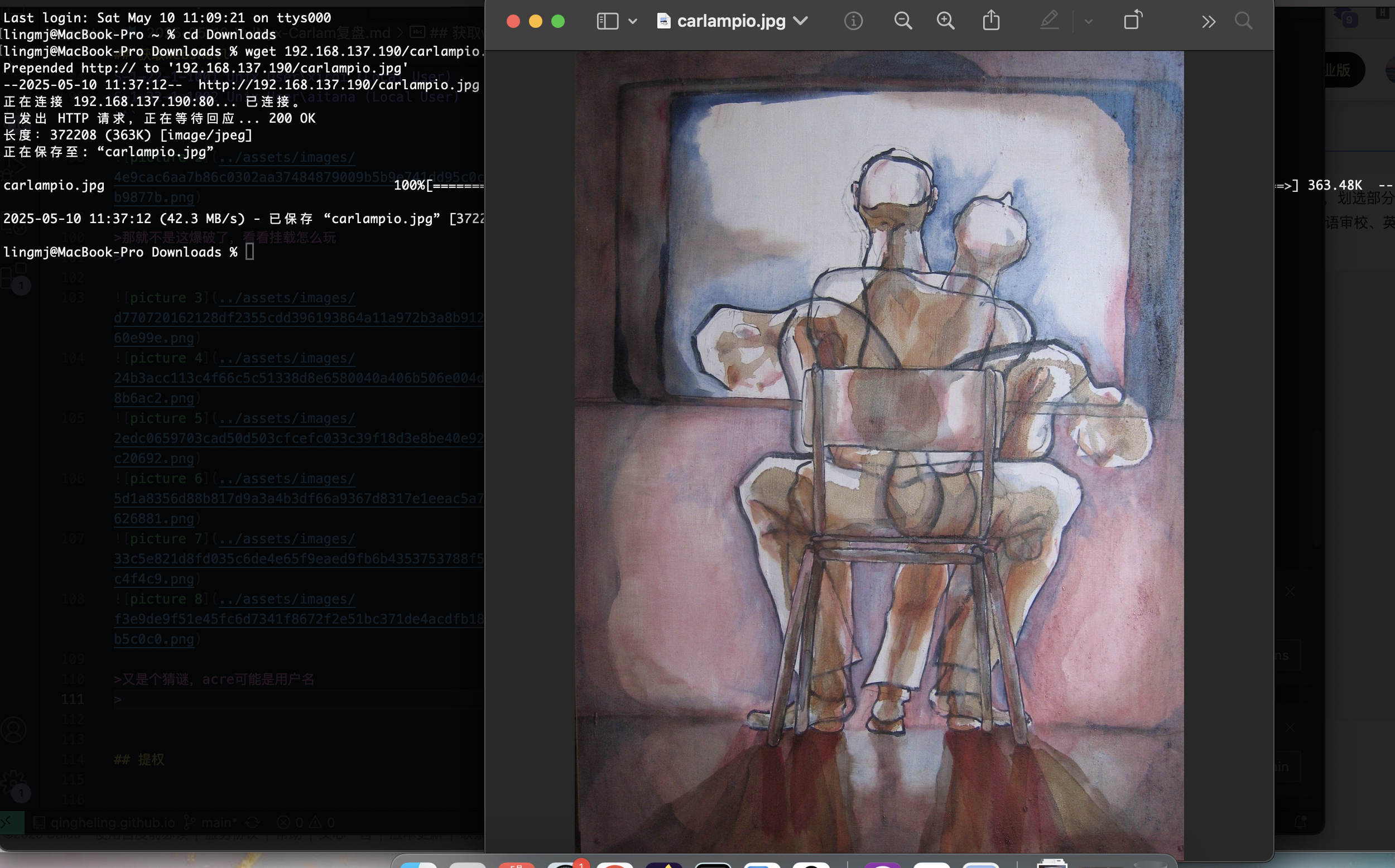Open the VS Code Accounts icon

[14, 730]
